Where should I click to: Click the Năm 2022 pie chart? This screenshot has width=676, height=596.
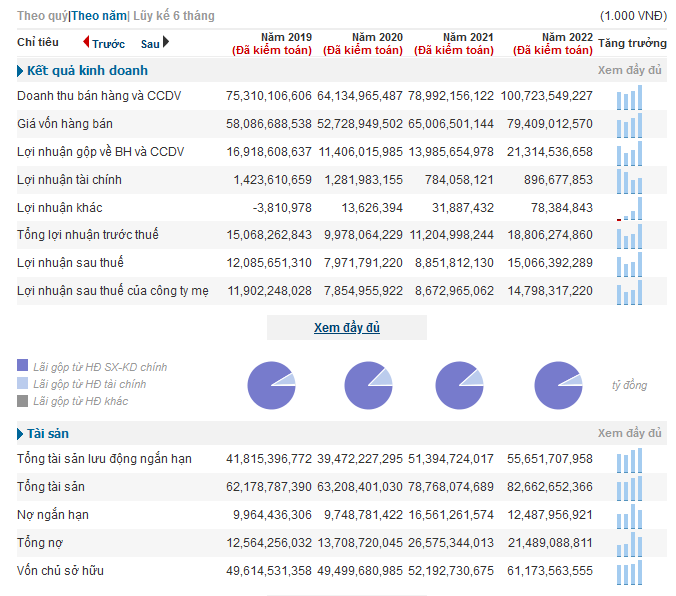click(558, 385)
